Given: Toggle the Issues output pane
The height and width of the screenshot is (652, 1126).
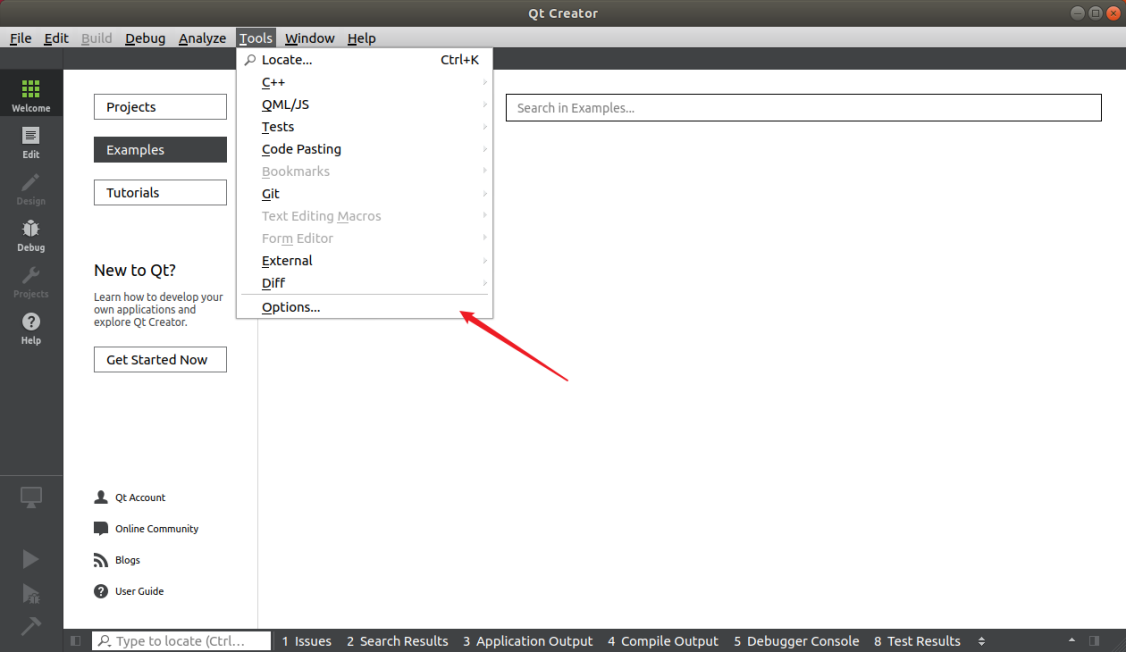Looking at the screenshot, I should (x=306, y=641).
